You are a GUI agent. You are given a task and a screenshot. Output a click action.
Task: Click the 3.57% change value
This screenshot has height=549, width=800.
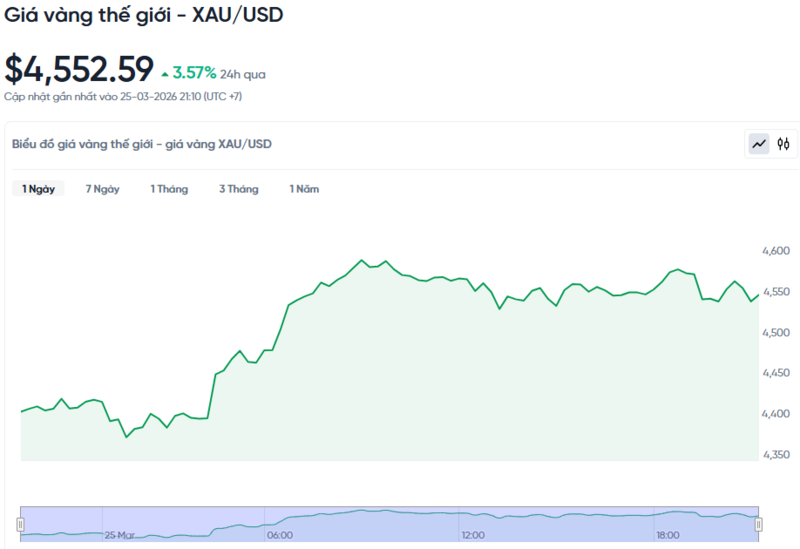coord(194,73)
